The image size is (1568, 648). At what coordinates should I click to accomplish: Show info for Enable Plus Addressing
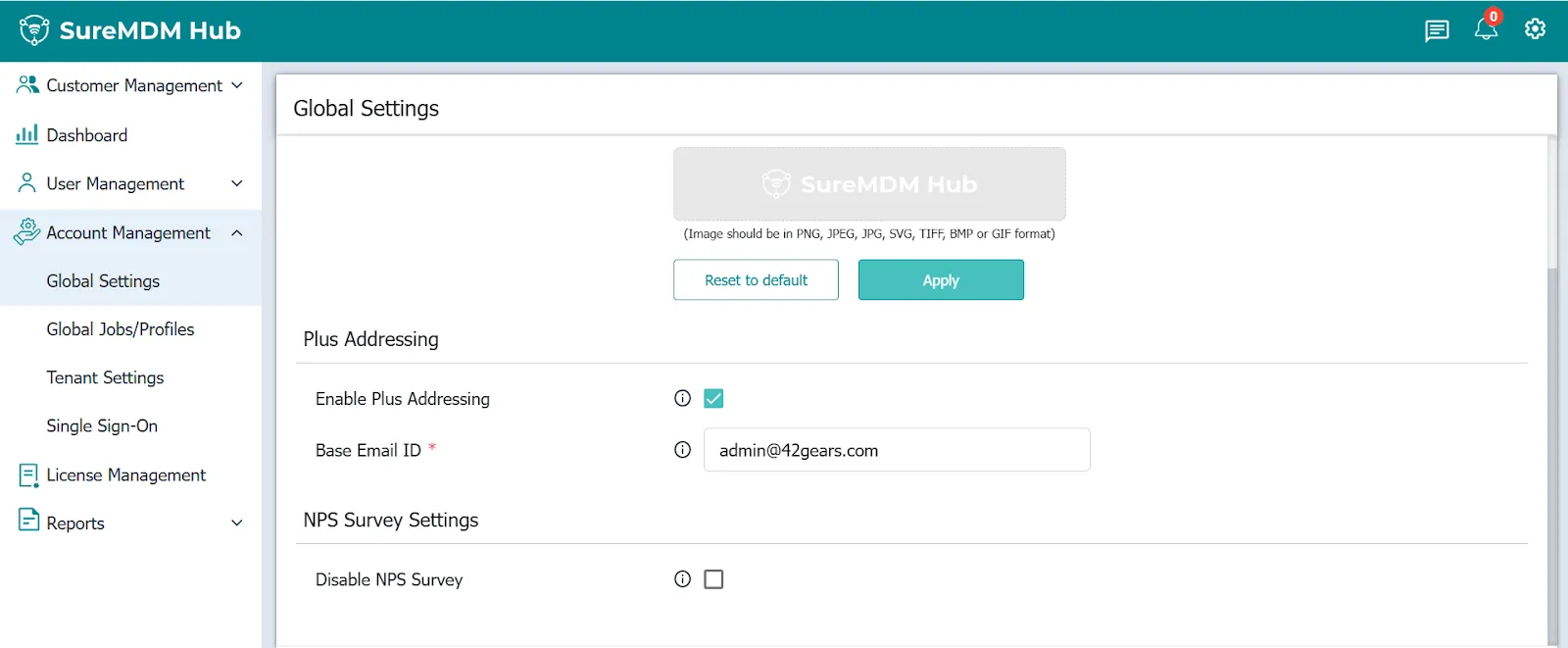click(683, 398)
